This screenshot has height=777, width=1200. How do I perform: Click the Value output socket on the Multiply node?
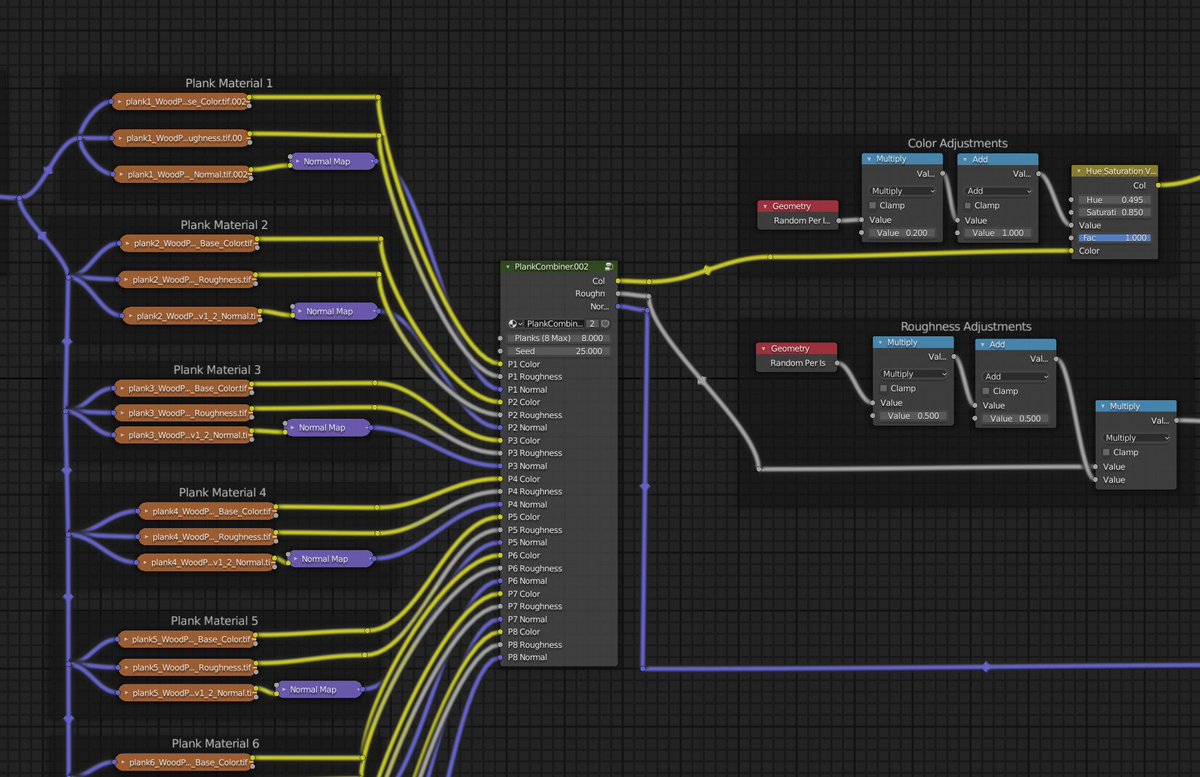tap(945, 174)
